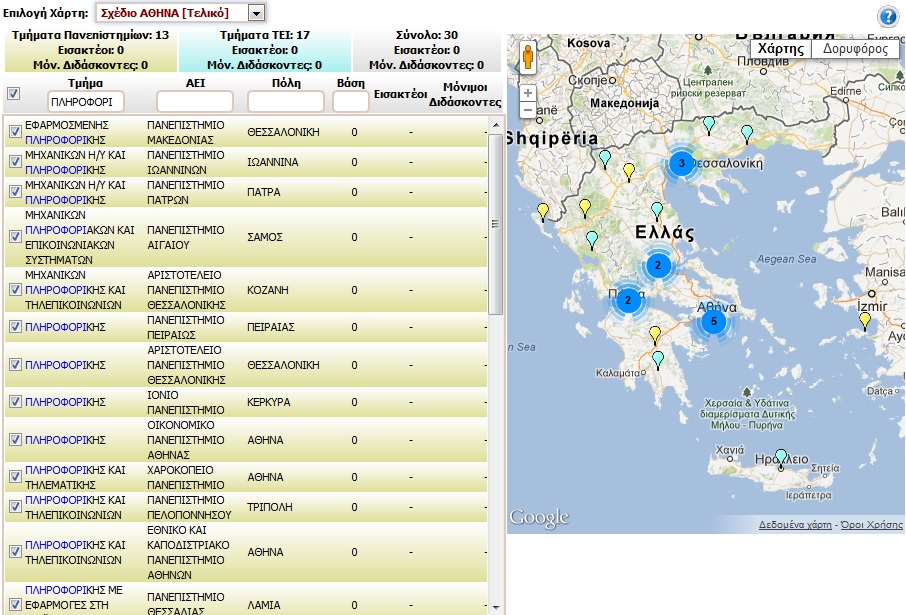Screen dimensions: 906x615
Task: Click the yellow marker near Izmir
Action: click(x=865, y=320)
